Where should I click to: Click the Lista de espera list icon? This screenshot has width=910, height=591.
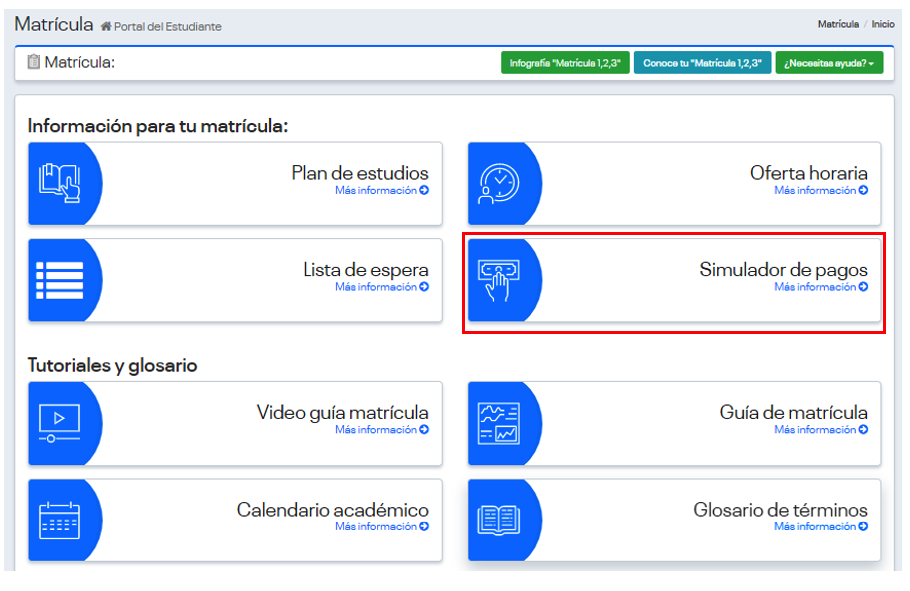[x=59, y=280]
